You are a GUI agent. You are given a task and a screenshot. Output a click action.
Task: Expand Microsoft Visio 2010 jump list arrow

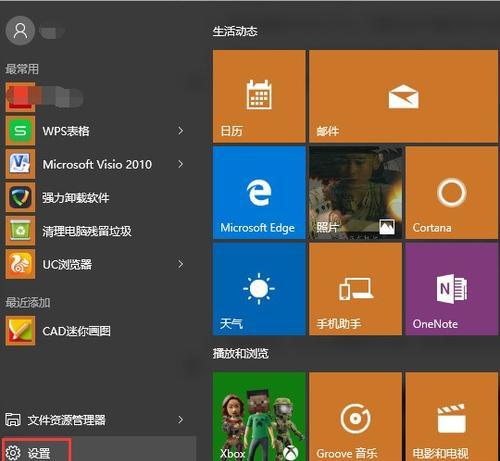pos(180,164)
